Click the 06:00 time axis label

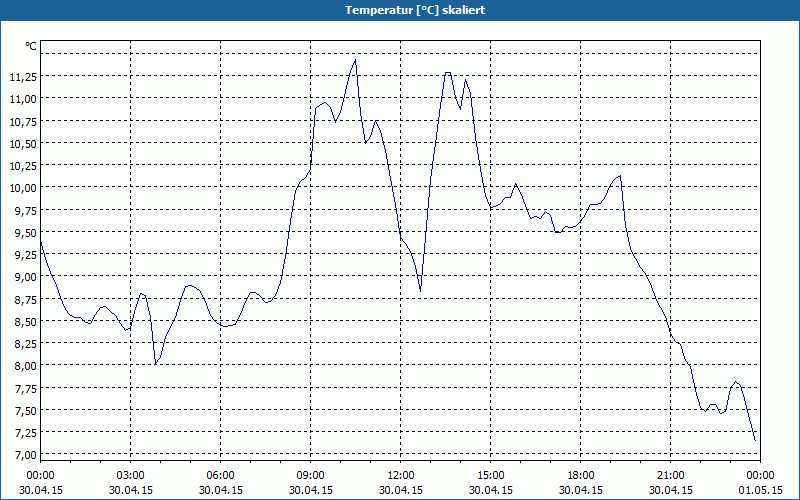pos(220,476)
